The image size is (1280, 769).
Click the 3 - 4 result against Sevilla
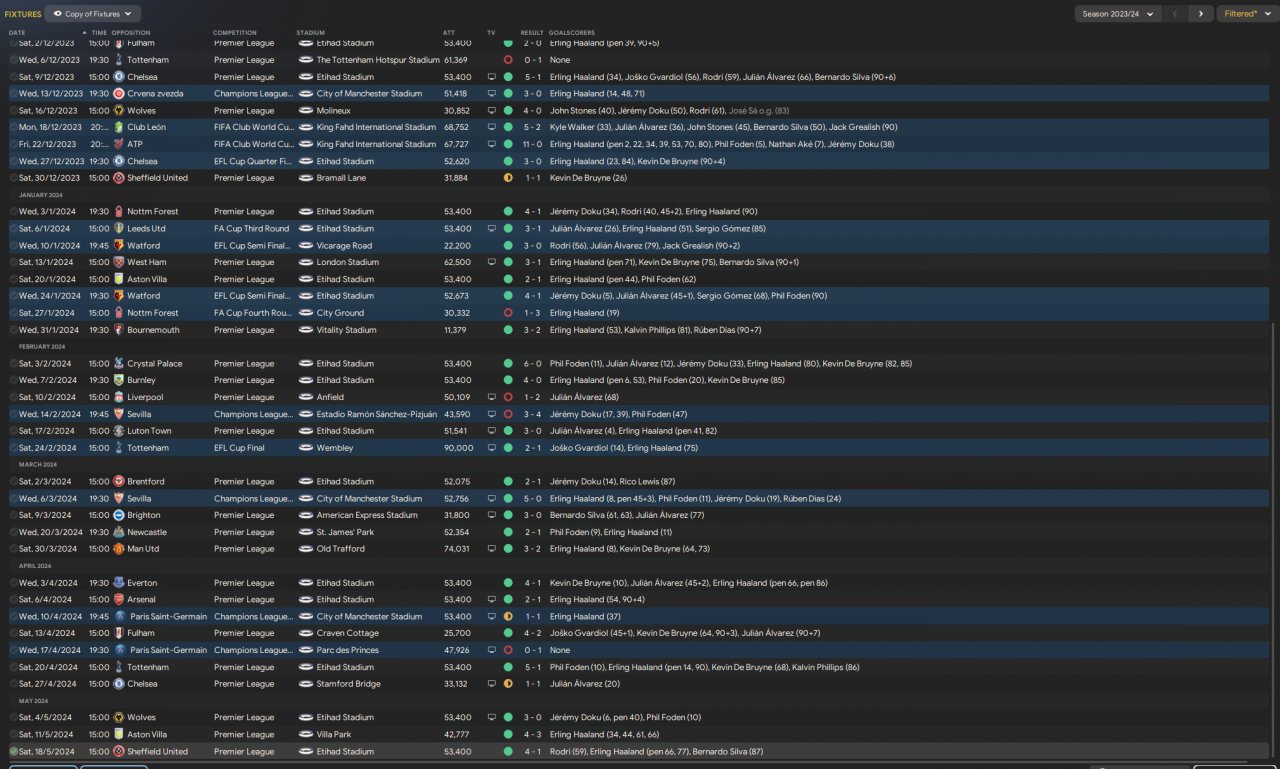pos(532,414)
